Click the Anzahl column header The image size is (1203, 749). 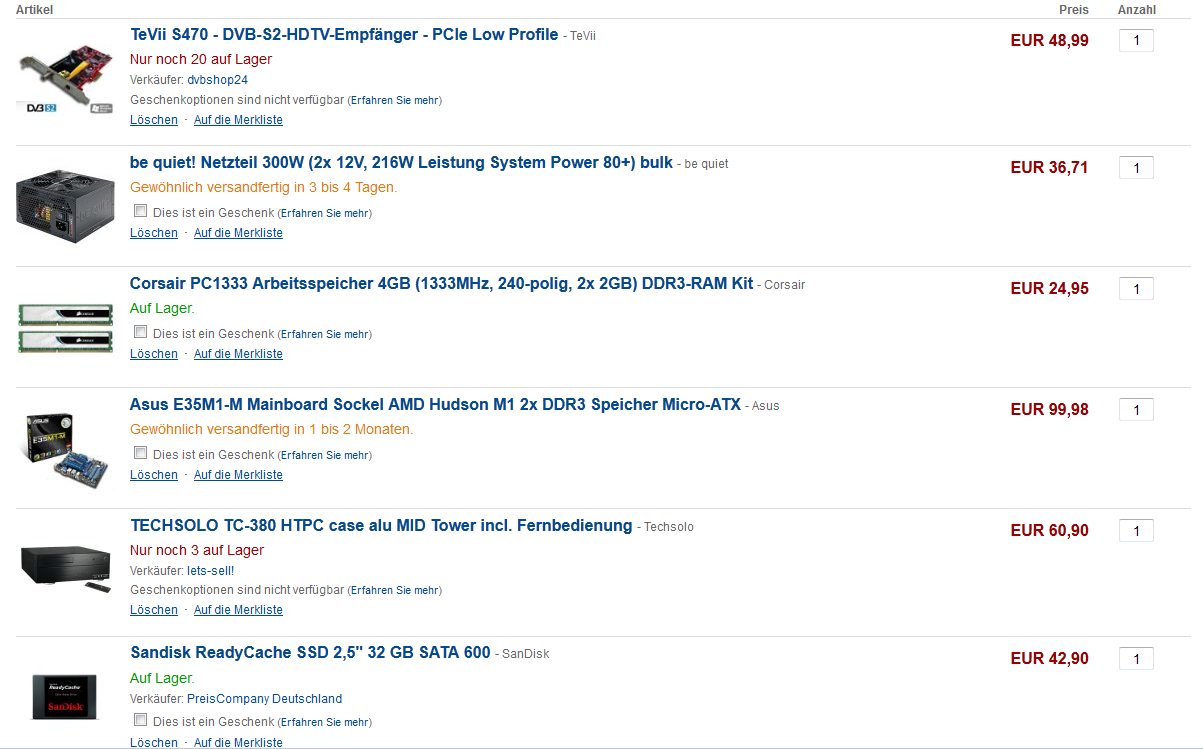point(1137,10)
